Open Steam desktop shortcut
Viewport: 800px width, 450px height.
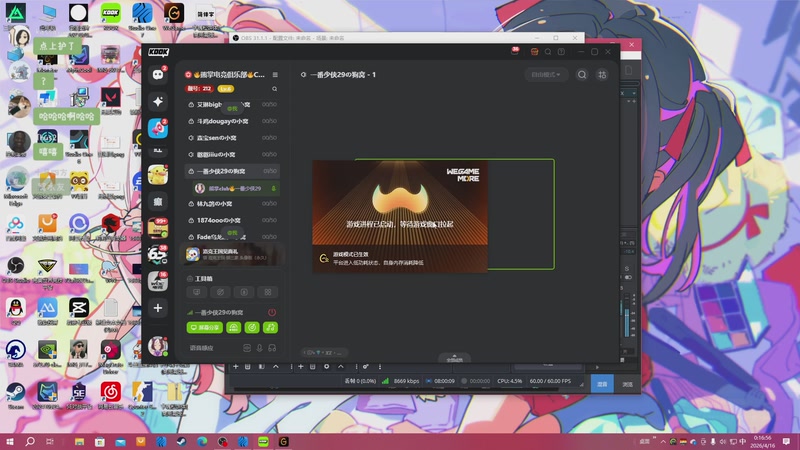(15, 396)
